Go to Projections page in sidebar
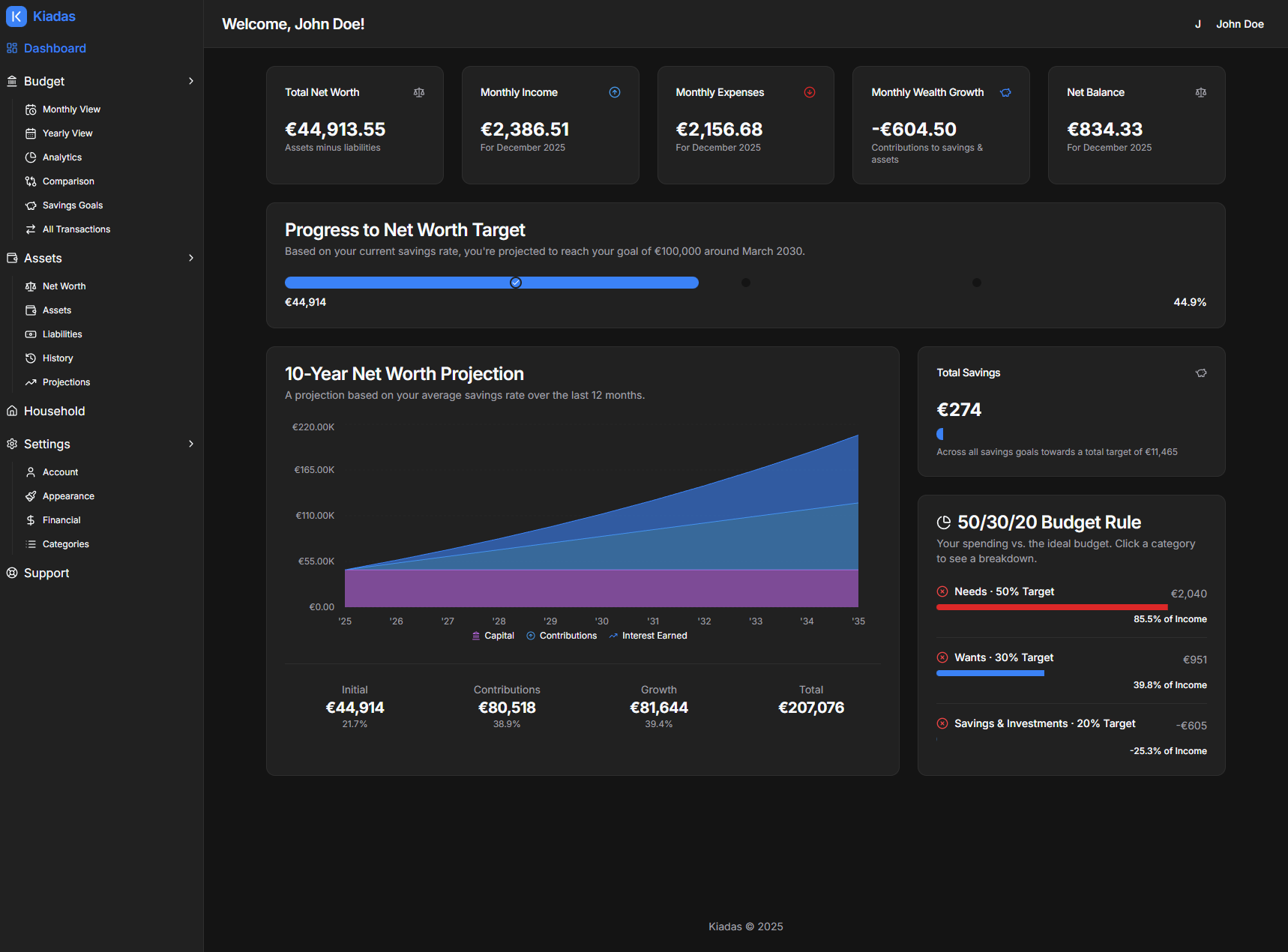 click(x=66, y=382)
